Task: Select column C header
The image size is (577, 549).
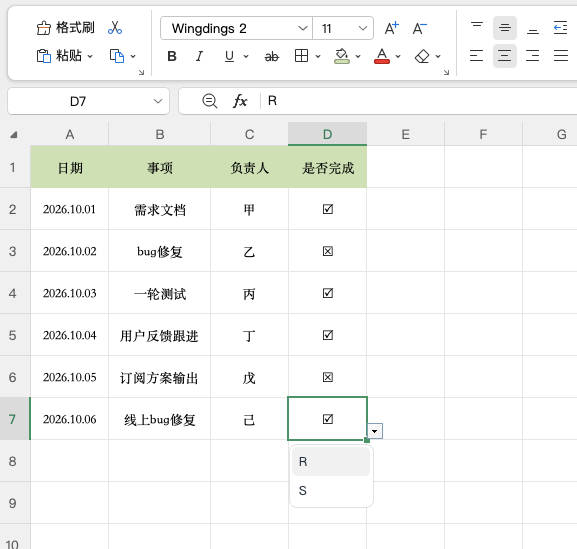Action: [249, 134]
